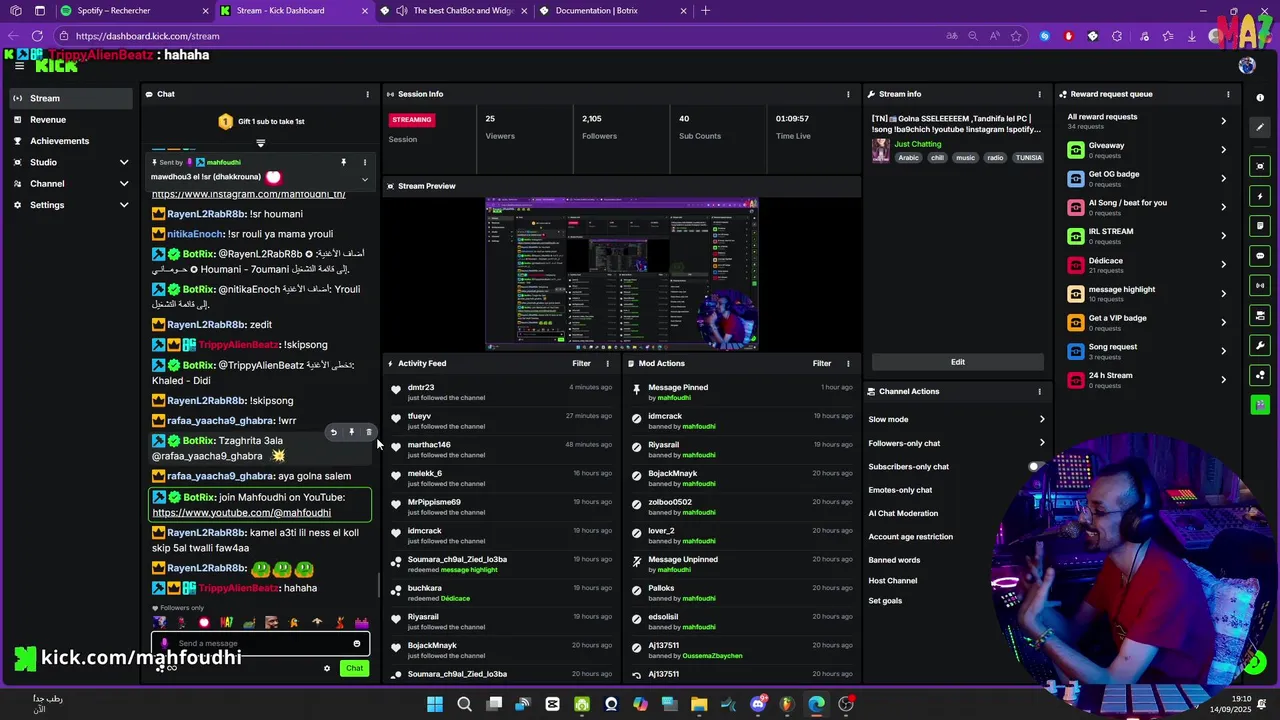Click Just Chatting category link
Viewport: 1280px width, 720px height.
click(x=917, y=144)
